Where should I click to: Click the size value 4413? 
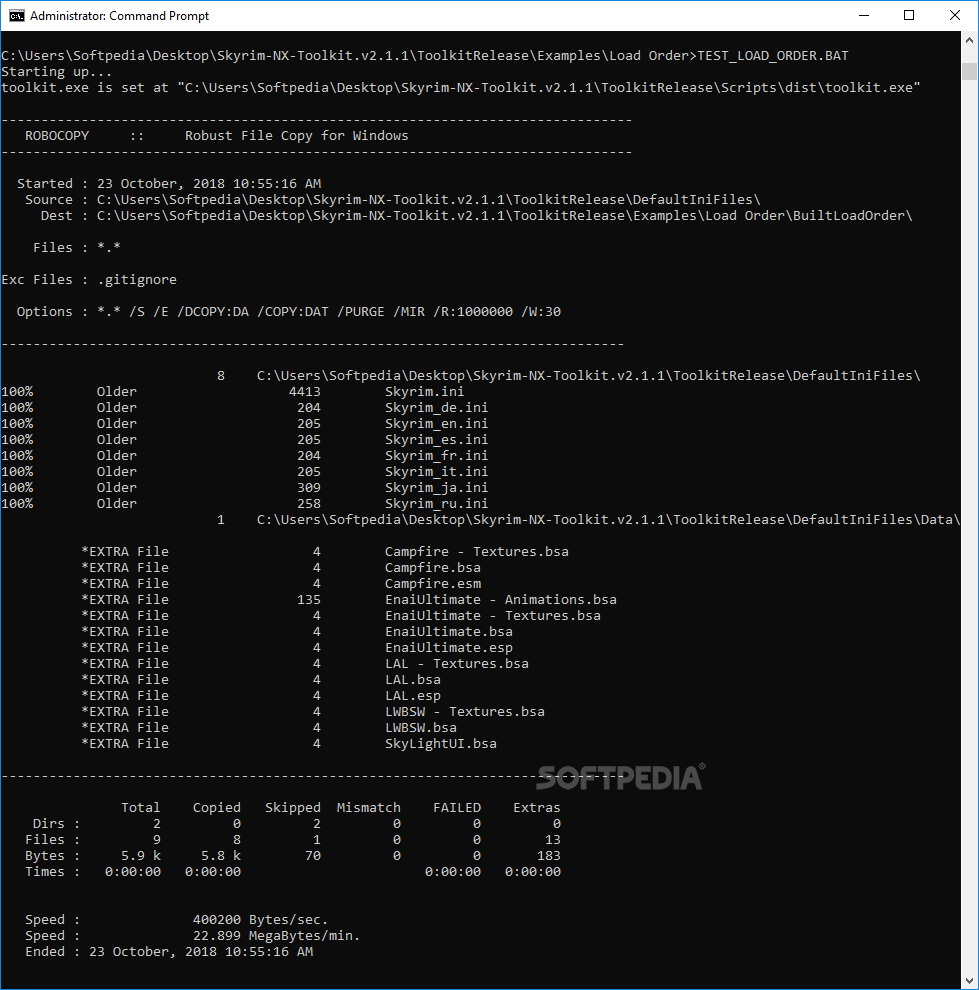coord(305,391)
